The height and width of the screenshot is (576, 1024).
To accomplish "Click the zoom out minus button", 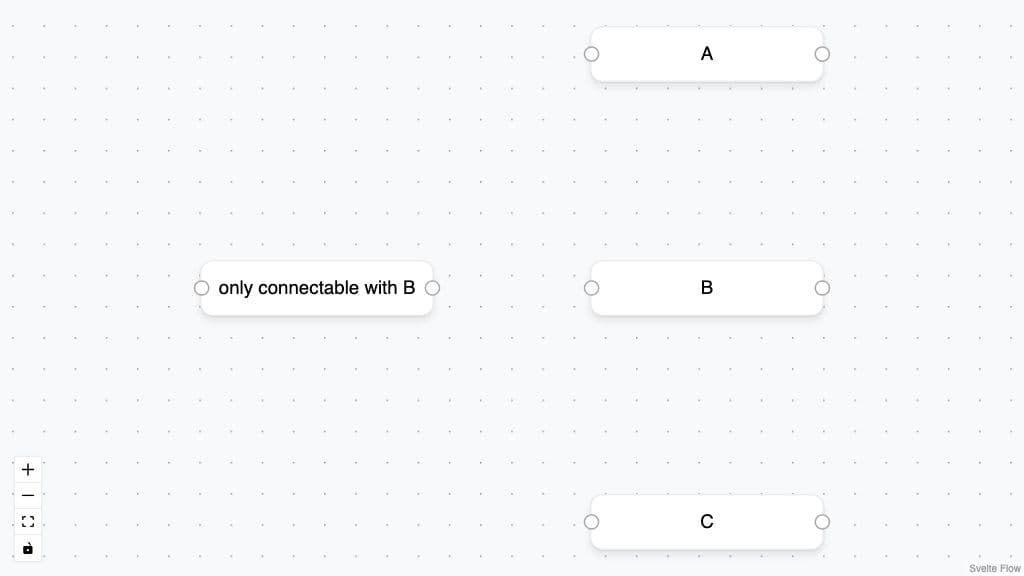I will click(27, 496).
